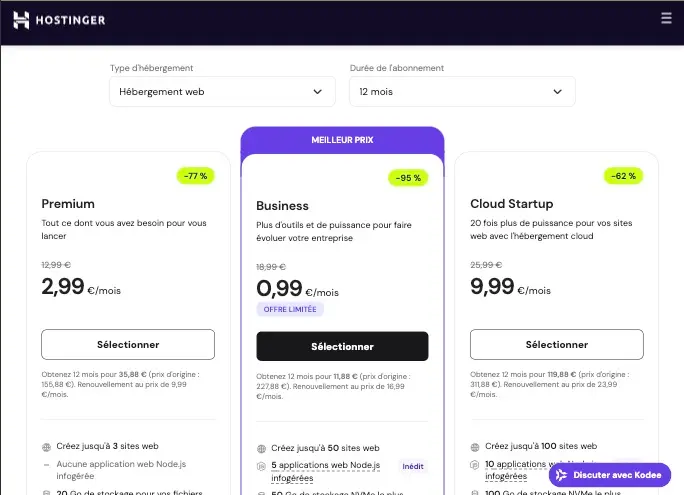The image size is (684, 495).
Task: Click the -62 % discount badge
Action: pyautogui.click(x=623, y=176)
